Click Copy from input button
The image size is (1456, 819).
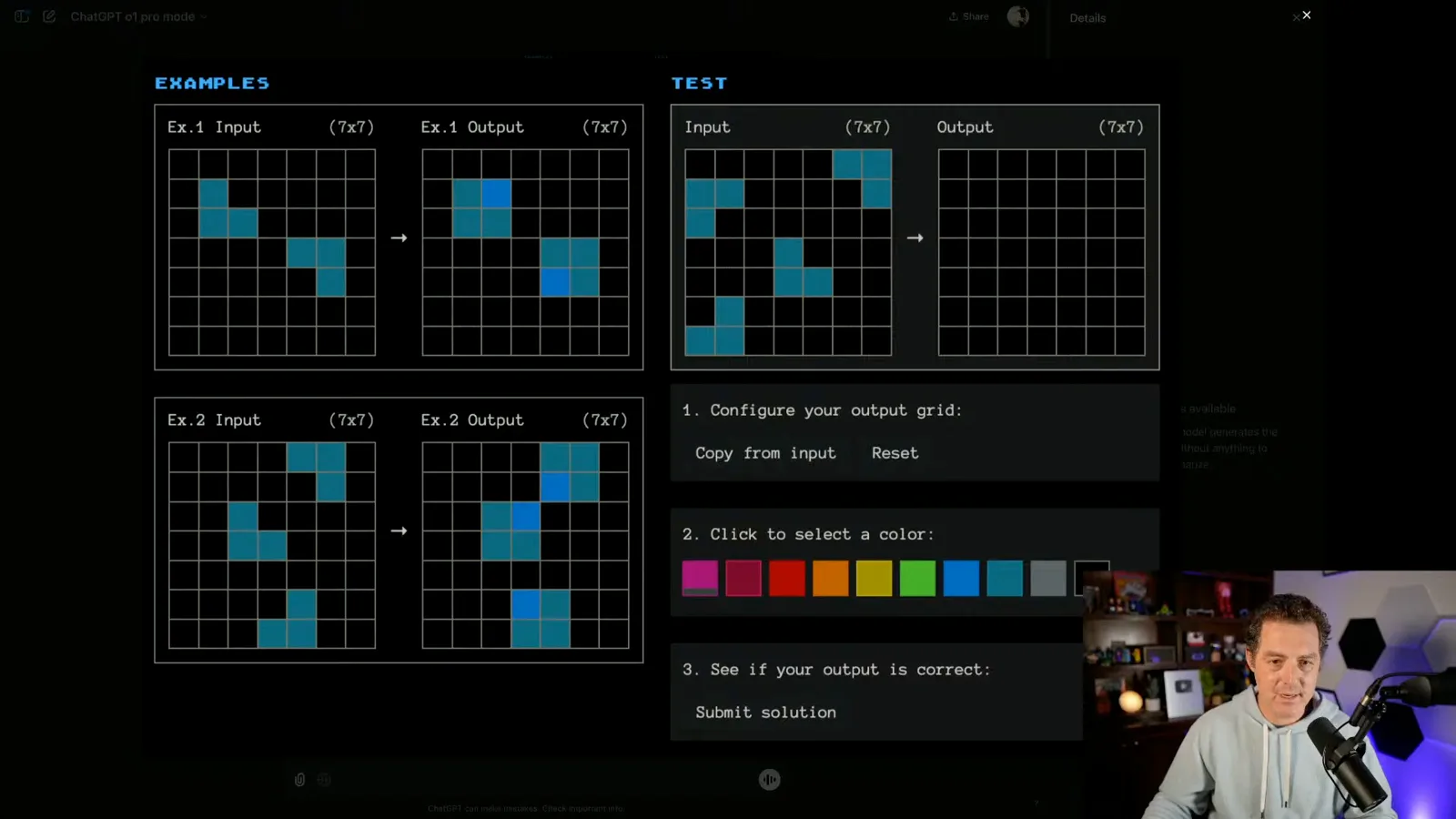765,453
